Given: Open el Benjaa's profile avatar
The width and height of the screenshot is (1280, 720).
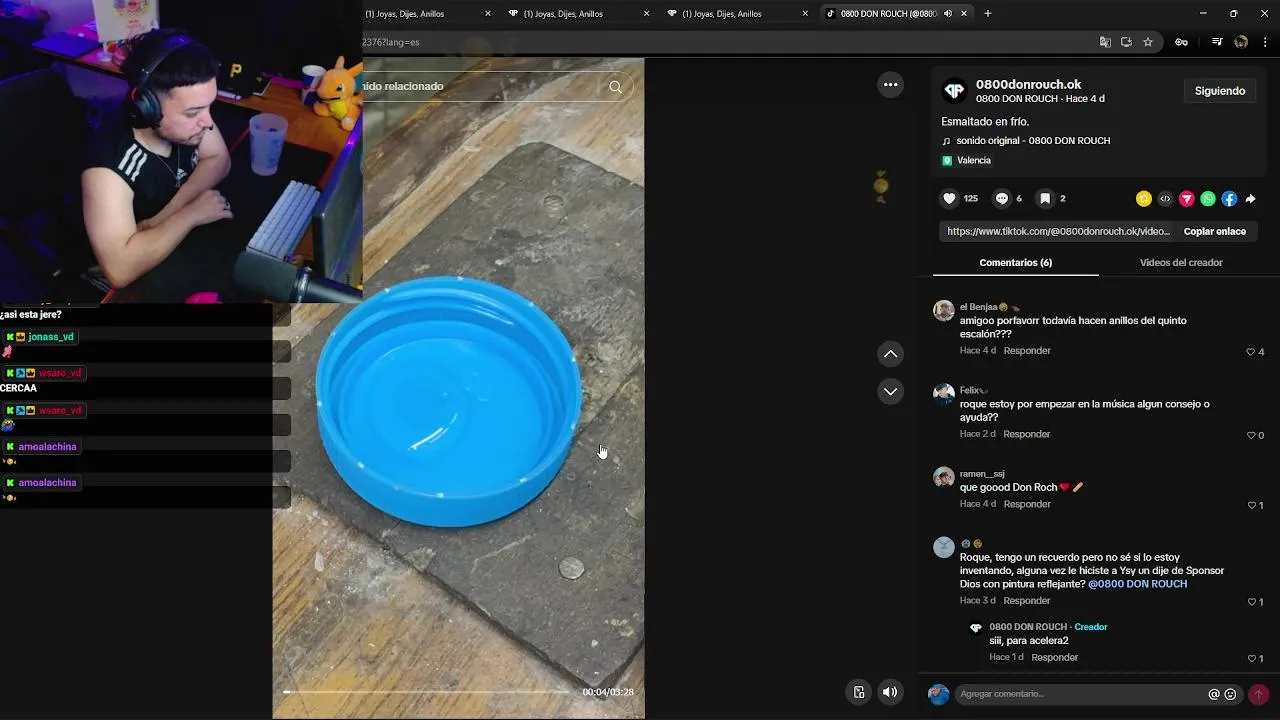Looking at the screenshot, I should click(x=944, y=310).
